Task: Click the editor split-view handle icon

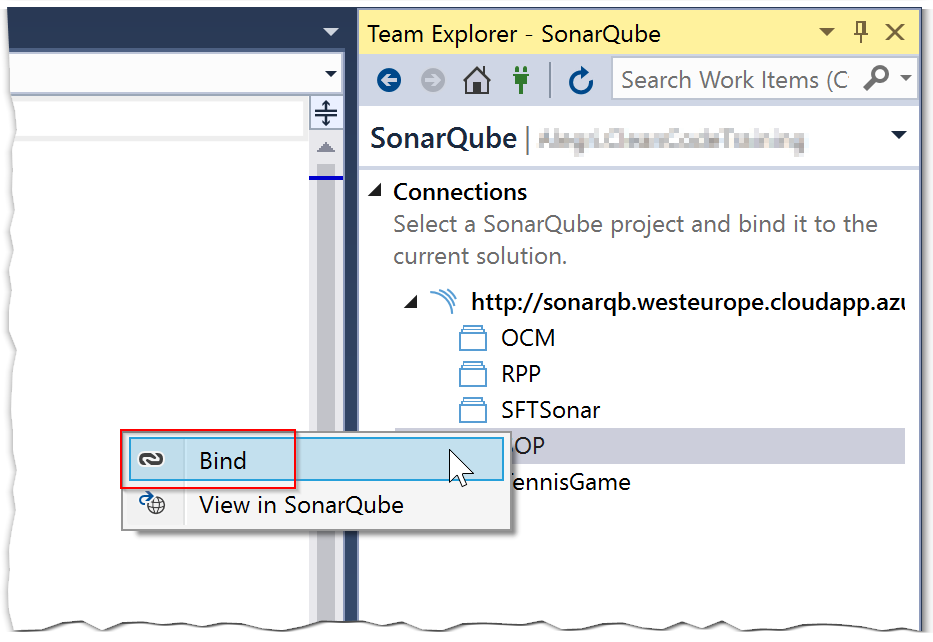Action: (326, 113)
